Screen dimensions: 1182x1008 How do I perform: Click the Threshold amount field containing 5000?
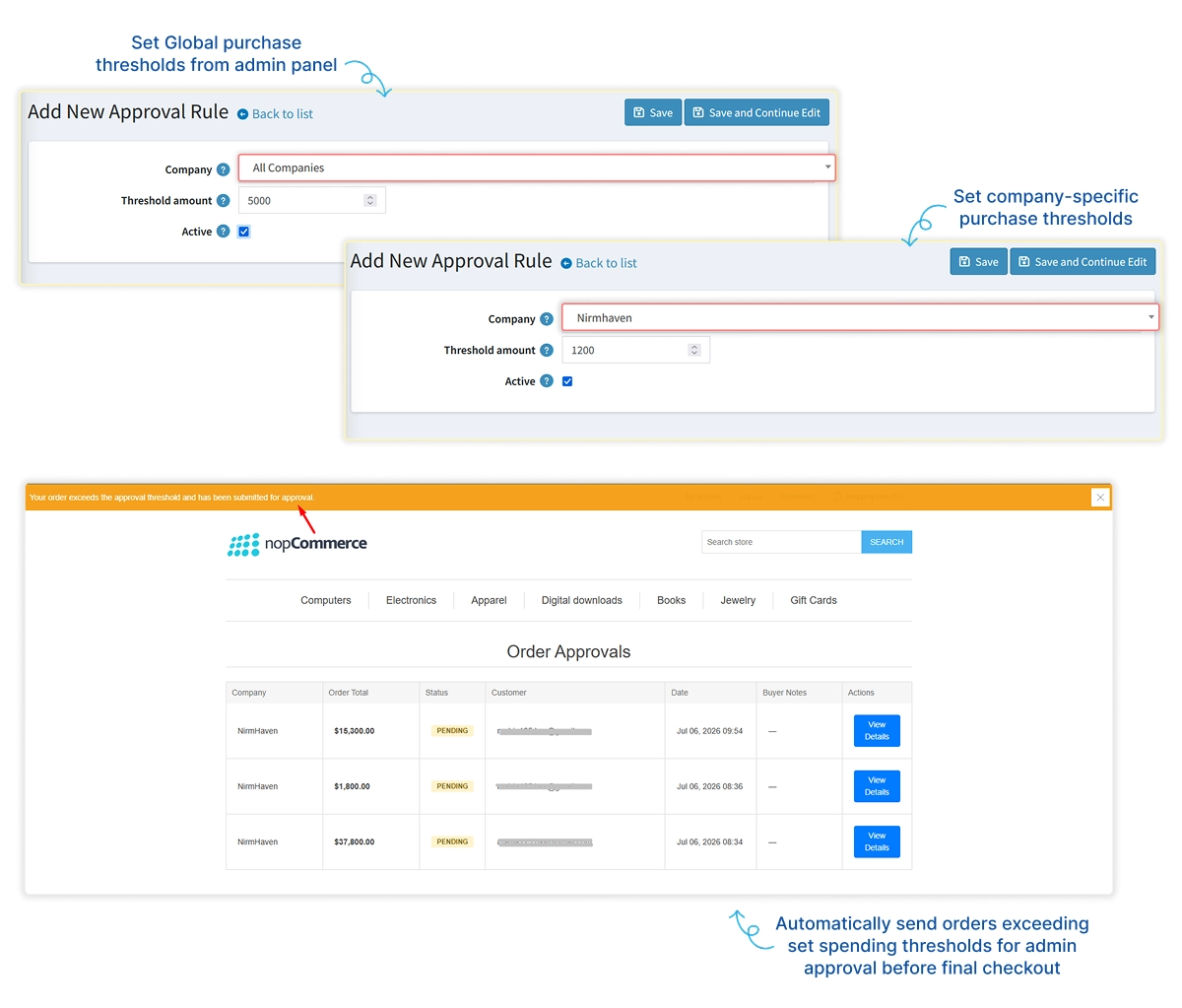[x=312, y=200]
